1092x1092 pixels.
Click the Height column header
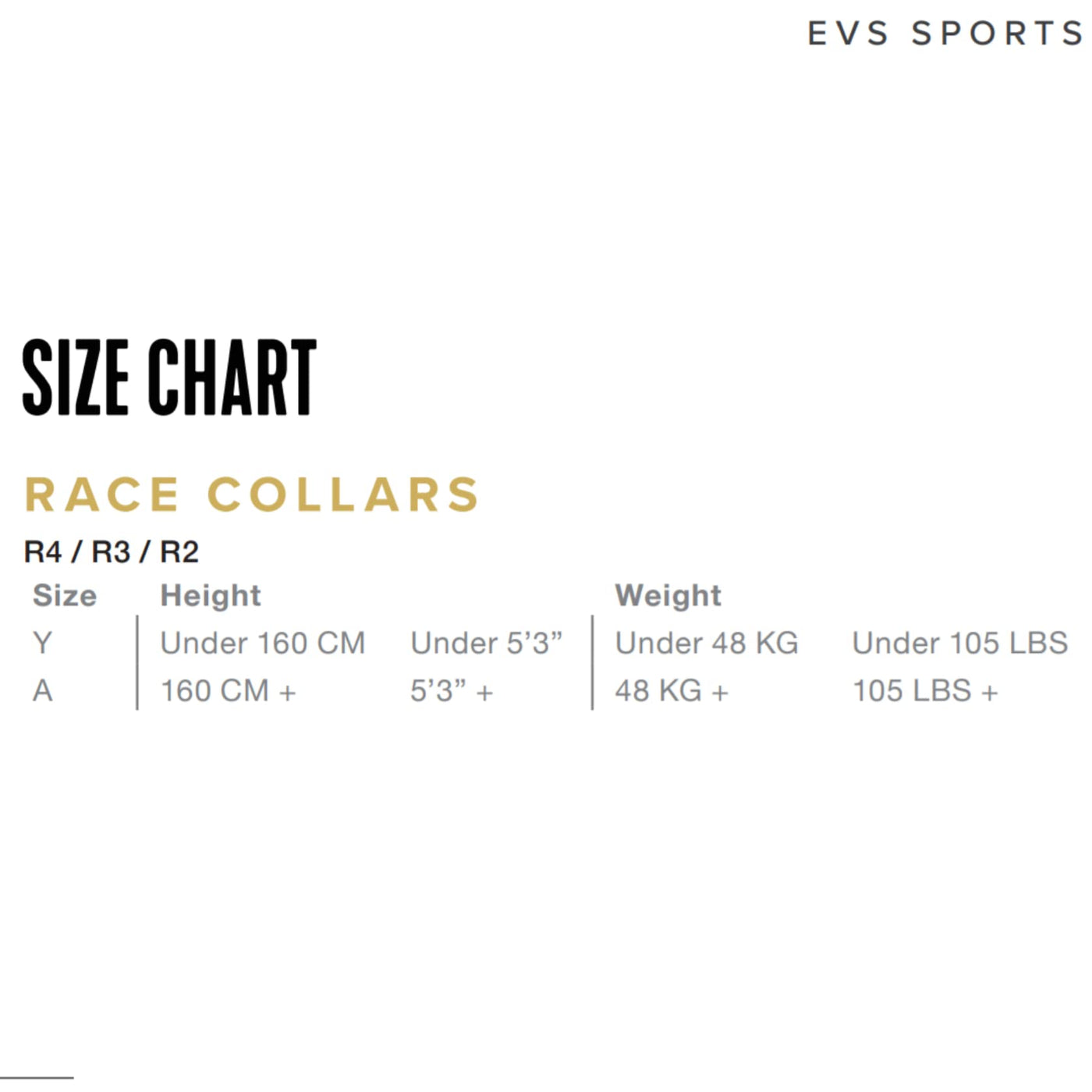[x=211, y=596]
